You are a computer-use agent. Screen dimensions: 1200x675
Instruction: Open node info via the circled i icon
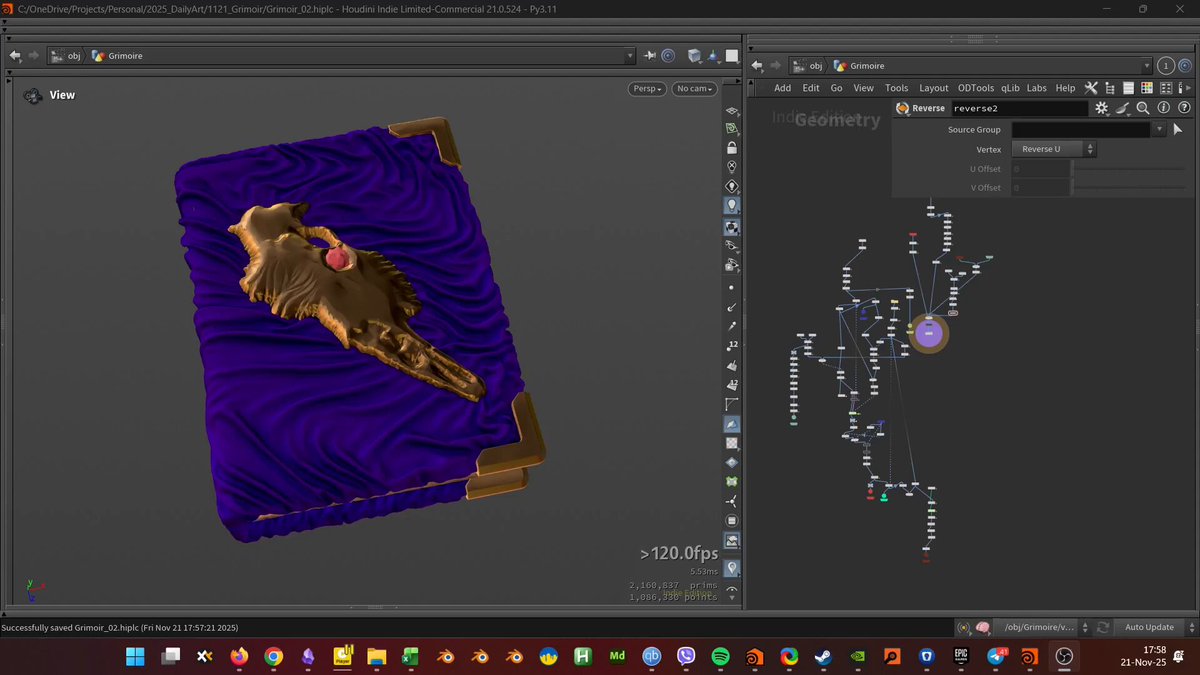[1164, 108]
